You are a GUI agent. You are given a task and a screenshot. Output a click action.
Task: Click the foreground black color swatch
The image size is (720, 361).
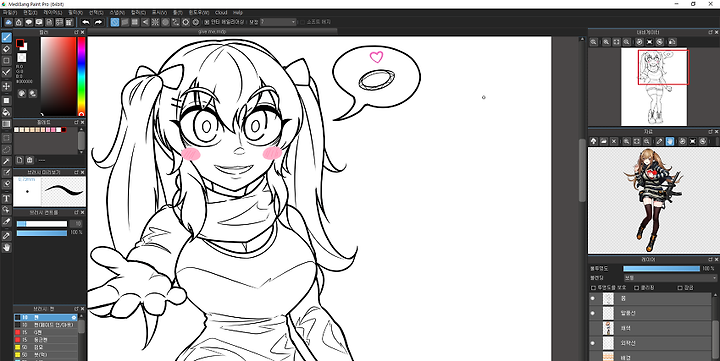click(x=20, y=43)
